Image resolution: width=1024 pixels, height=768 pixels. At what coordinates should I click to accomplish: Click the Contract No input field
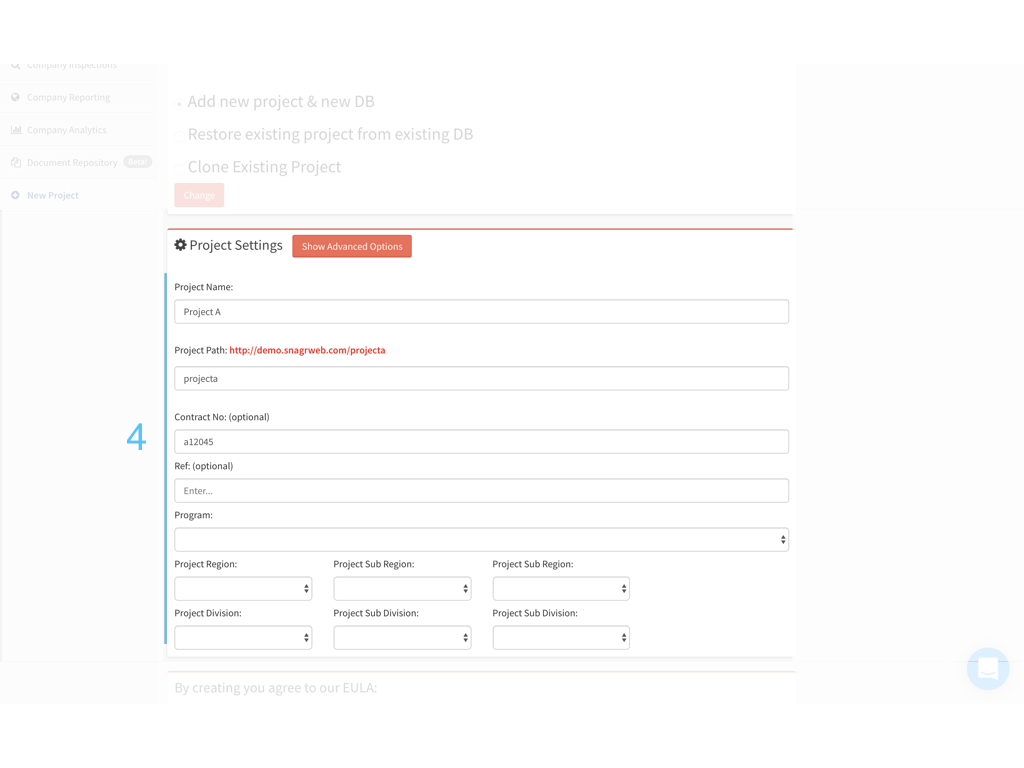point(481,441)
